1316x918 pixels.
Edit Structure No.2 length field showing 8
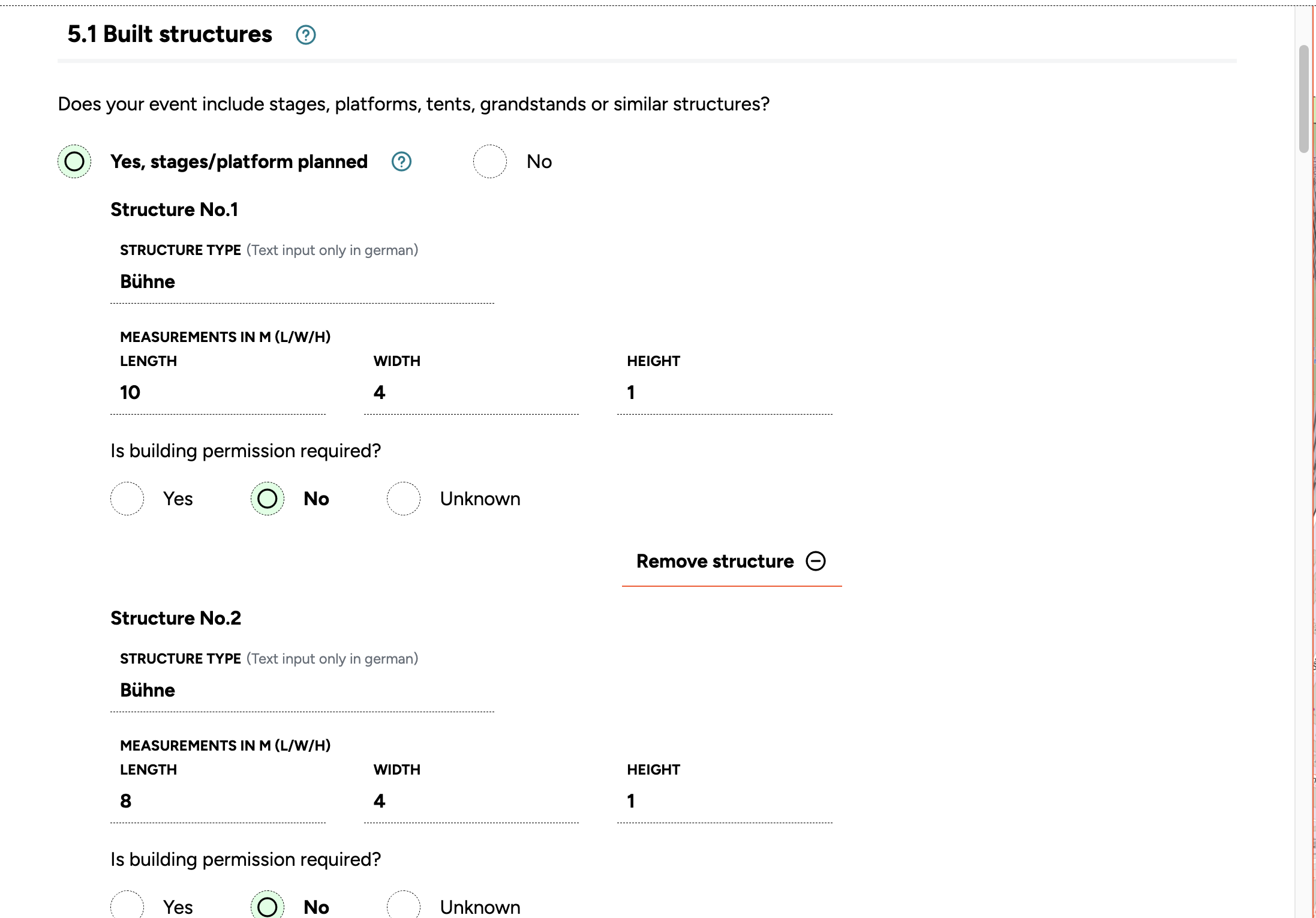tap(218, 801)
